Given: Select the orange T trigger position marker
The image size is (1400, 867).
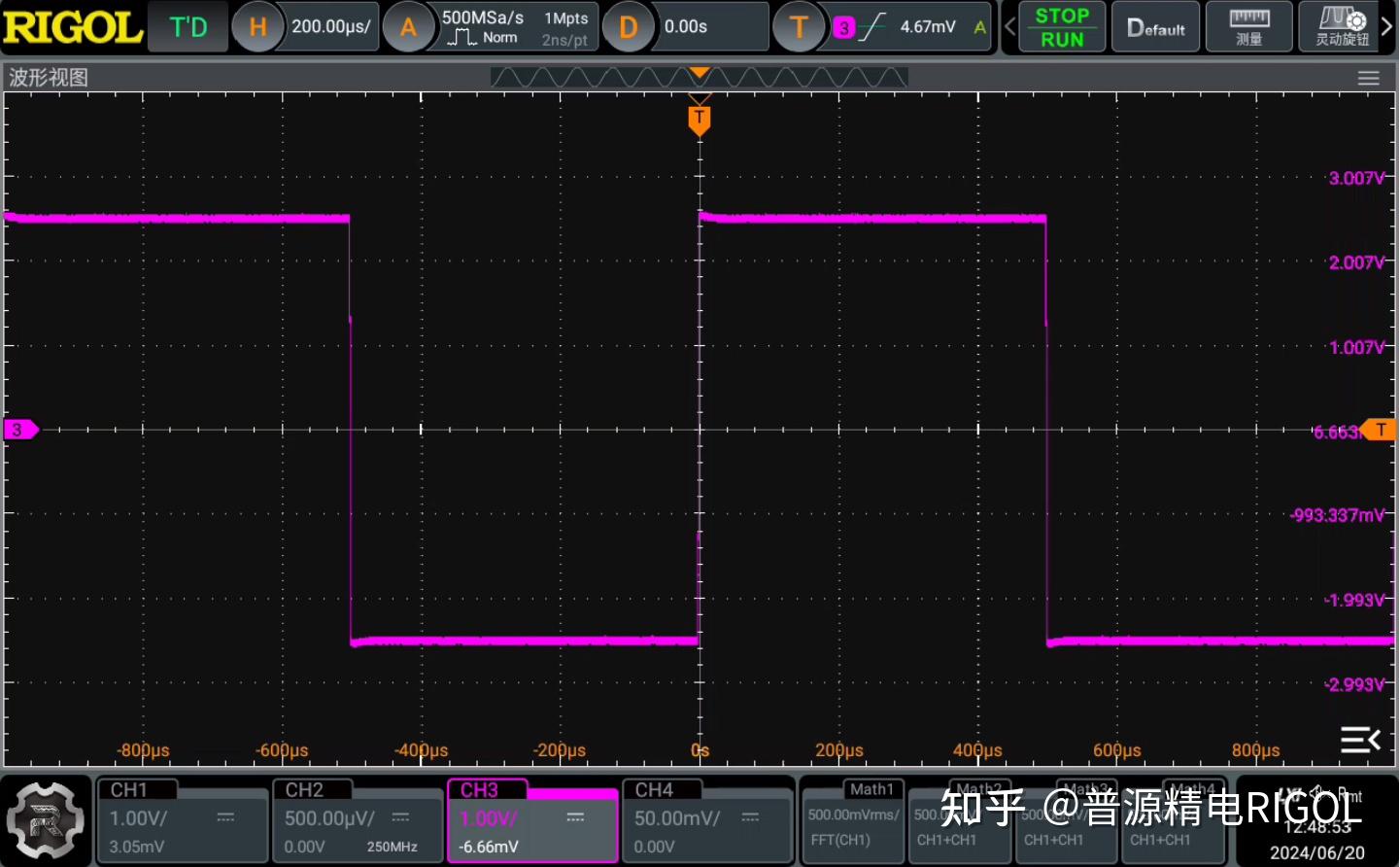Looking at the screenshot, I should pyautogui.click(x=700, y=121).
